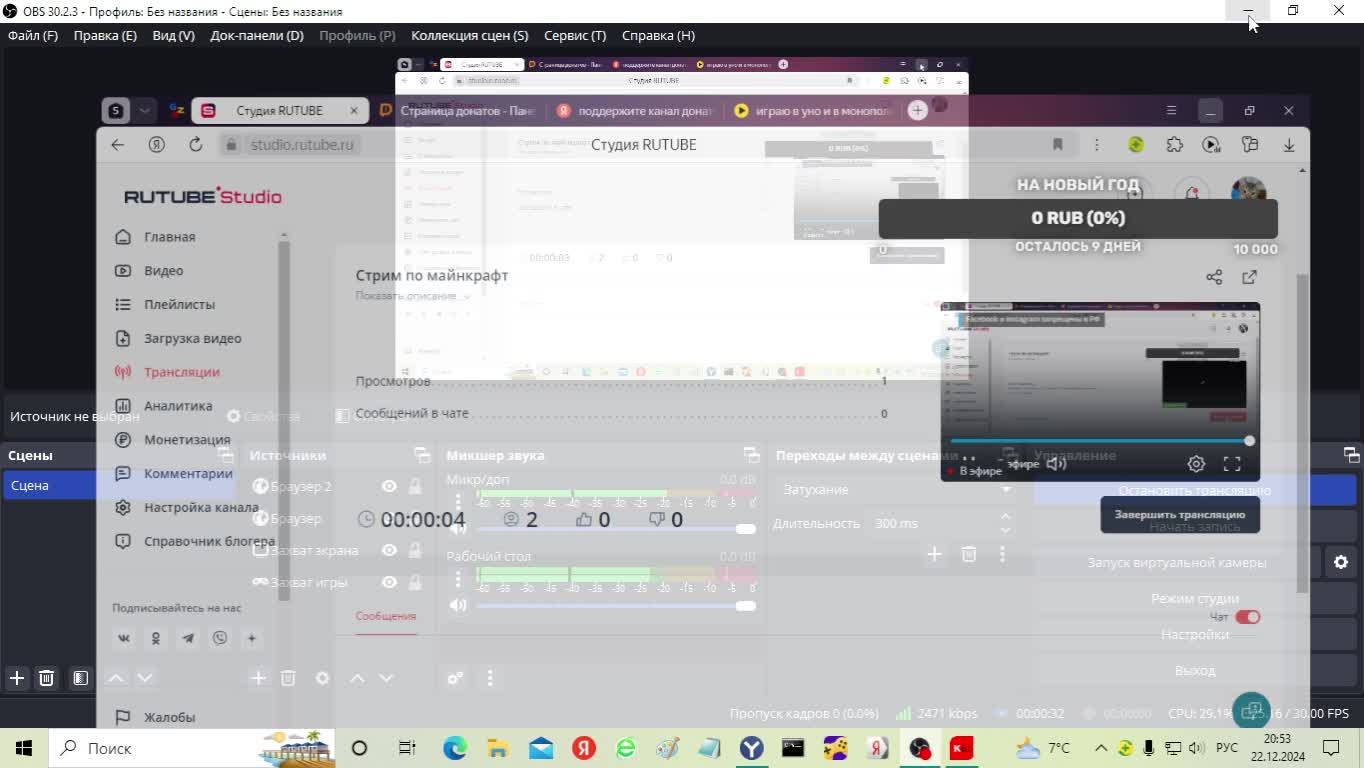Delete selected scene with trash icon

click(46, 678)
